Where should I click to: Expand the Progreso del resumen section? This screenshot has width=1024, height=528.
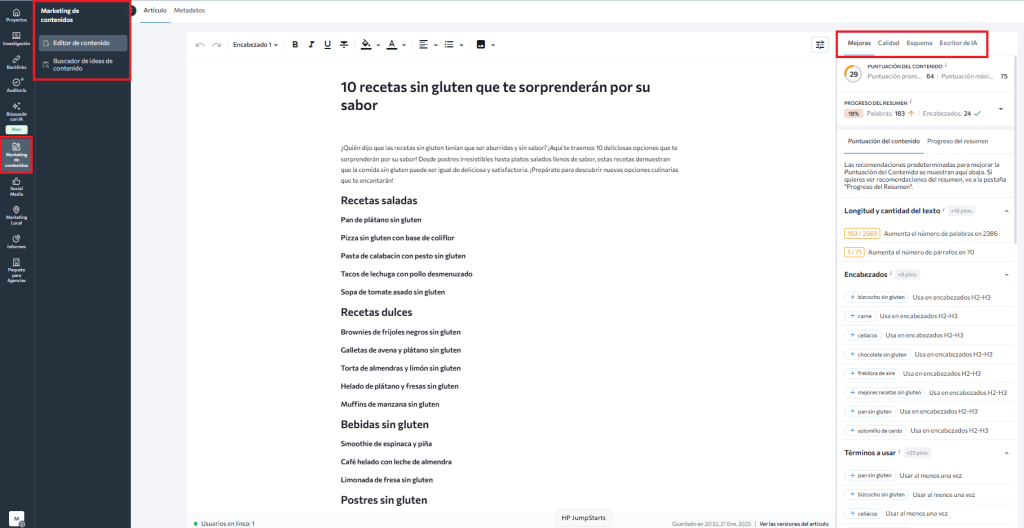pos(1001,109)
